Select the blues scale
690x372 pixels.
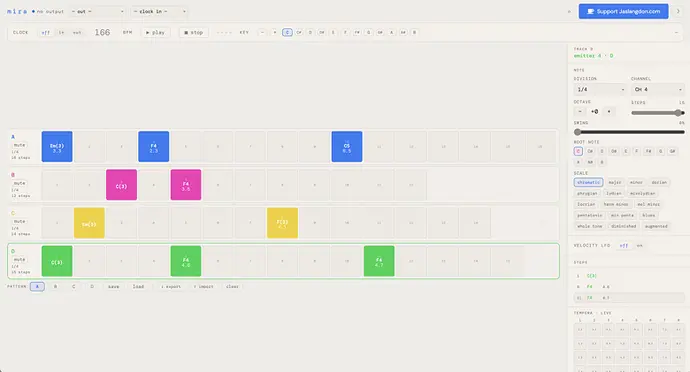(649, 215)
